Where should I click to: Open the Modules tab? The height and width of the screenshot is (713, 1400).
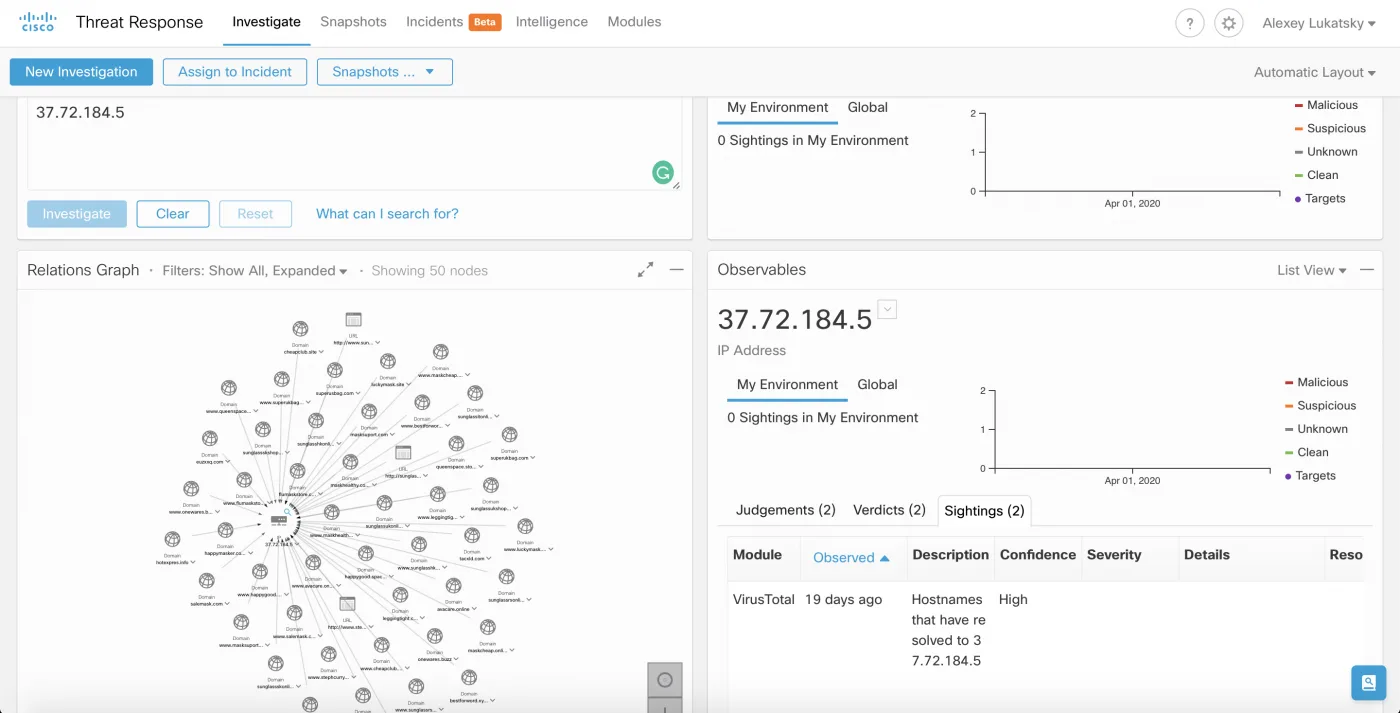coord(634,22)
